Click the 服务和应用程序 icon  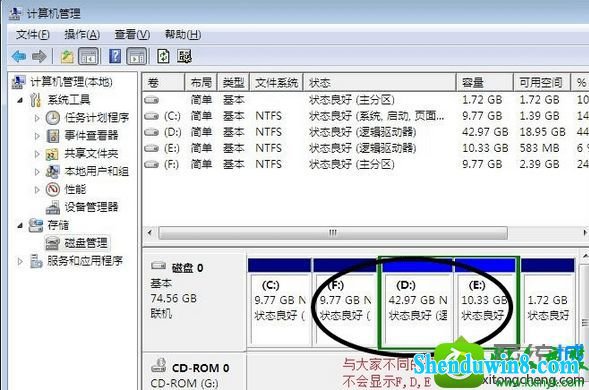36,261
